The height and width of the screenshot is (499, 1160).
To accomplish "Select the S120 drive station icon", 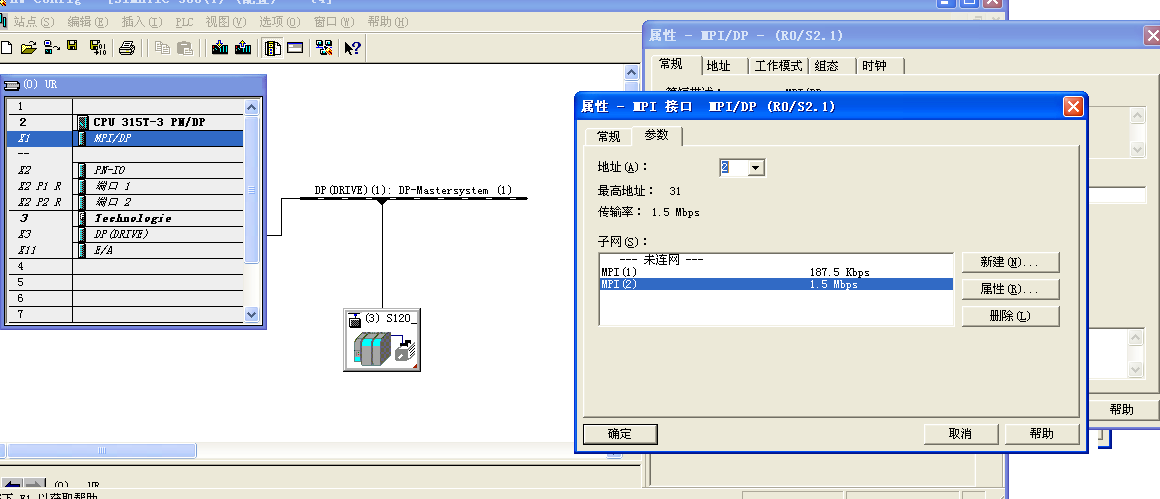I will pyautogui.click(x=382, y=340).
